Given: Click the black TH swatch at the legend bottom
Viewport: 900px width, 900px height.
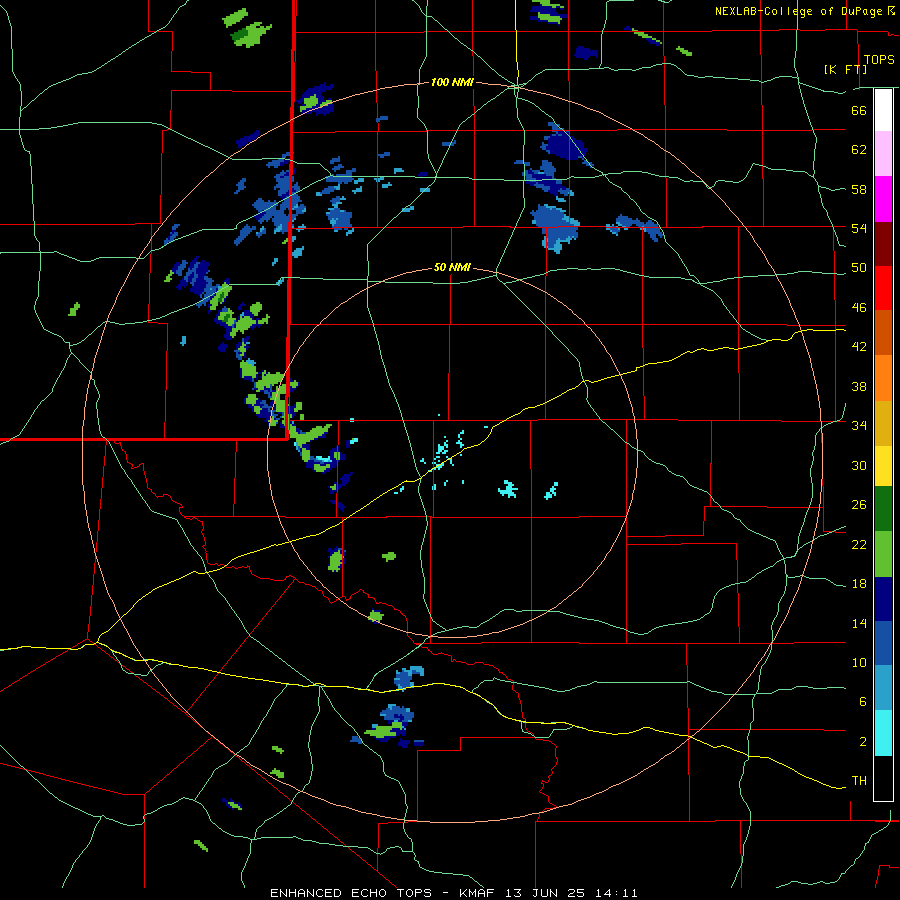Looking at the screenshot, I should click(x=883, y=778).
